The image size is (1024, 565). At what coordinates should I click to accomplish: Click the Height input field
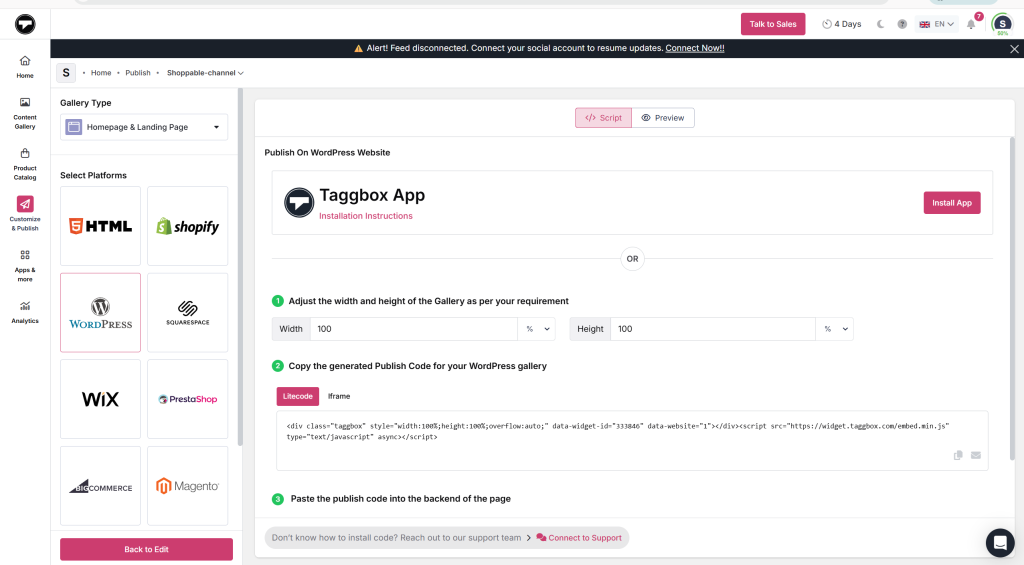[713, 329]
